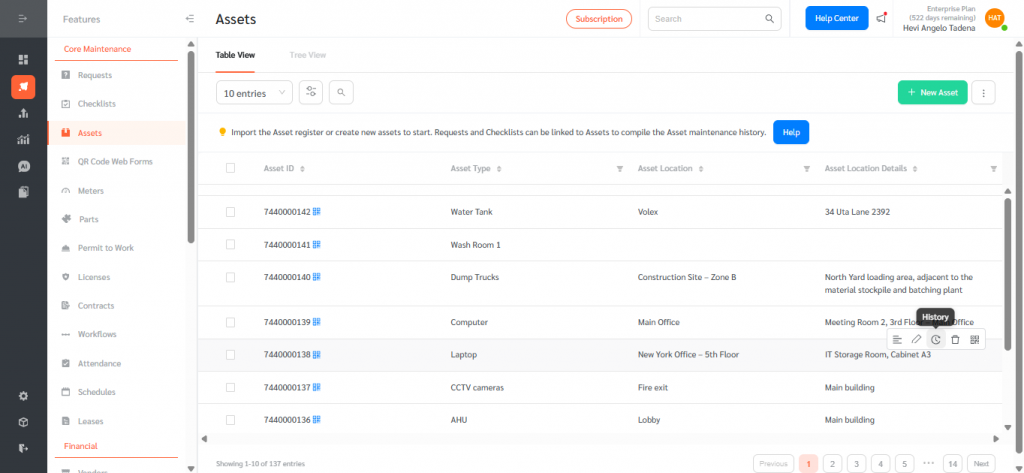Click the trash delete icon in row actions
1024x473 pixels.
(955, 340)
